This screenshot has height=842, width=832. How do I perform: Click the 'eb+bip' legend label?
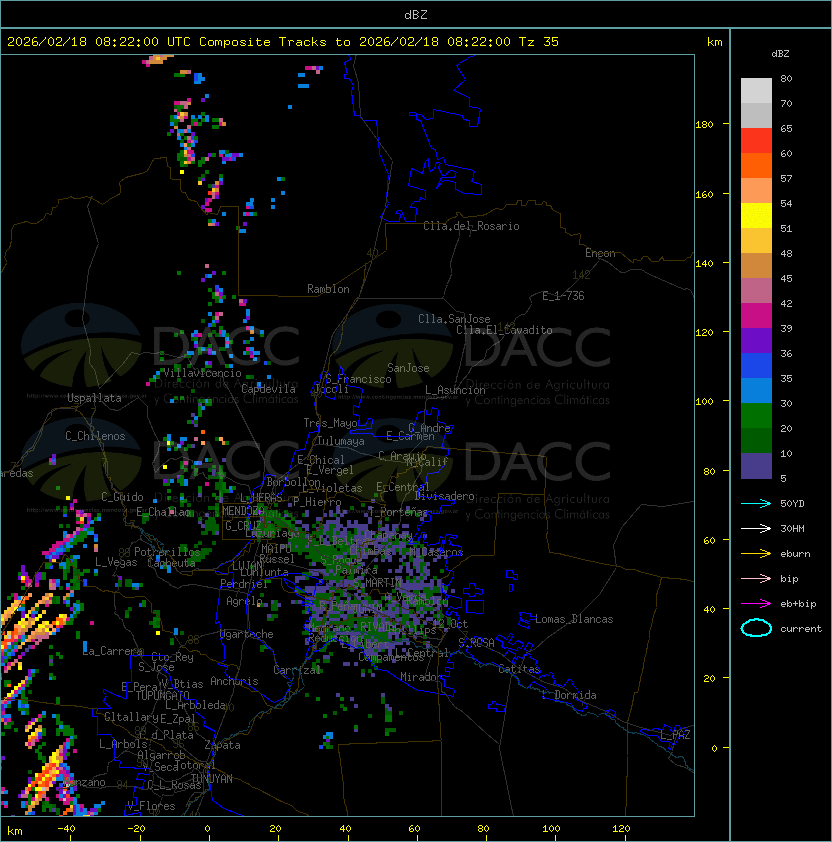pyautogui.click(x=798, y=604)
